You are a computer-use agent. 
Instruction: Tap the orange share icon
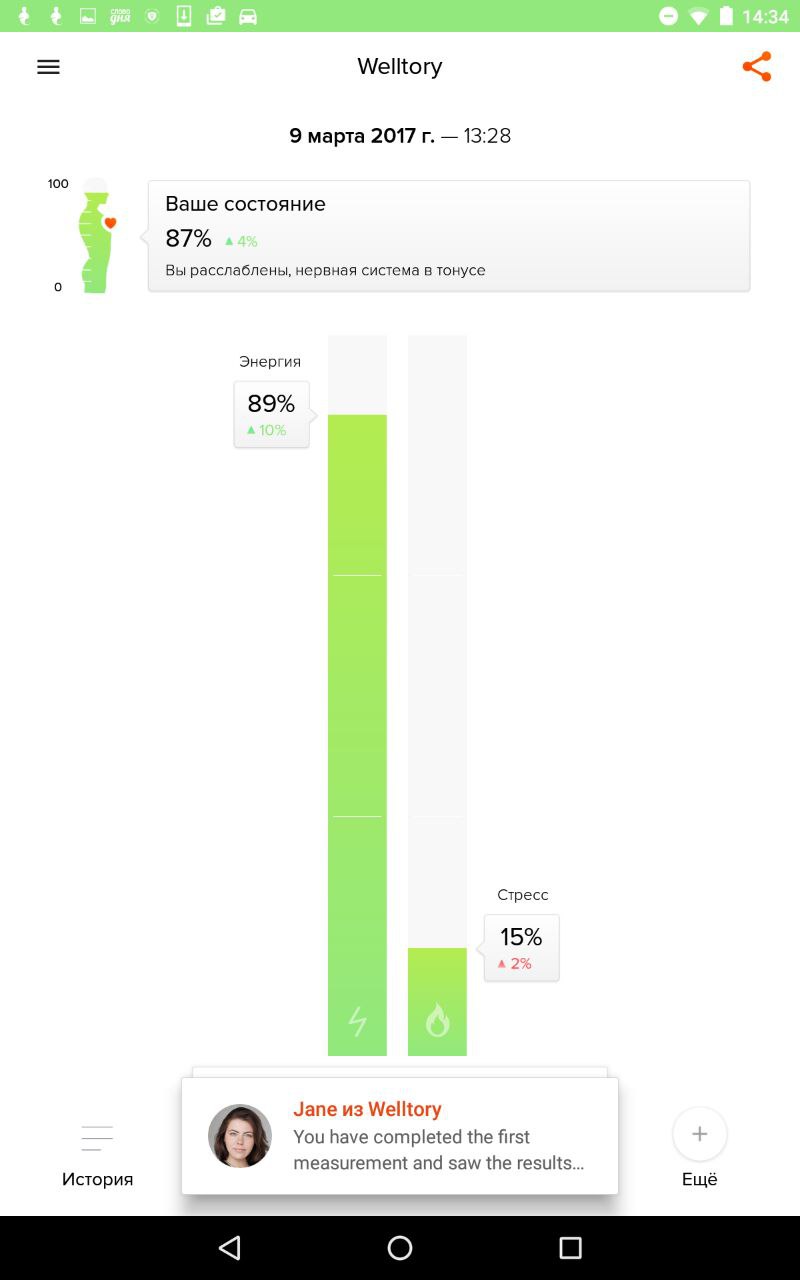tap(757, 67)
